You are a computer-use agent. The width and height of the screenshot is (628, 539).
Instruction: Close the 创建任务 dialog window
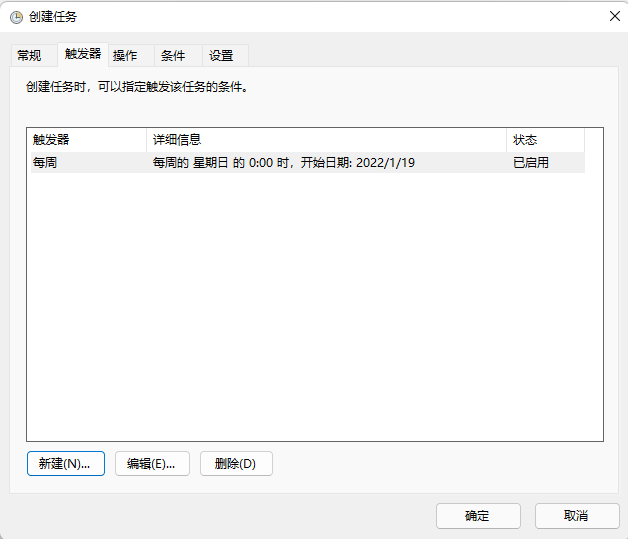(x=613, y=16)
